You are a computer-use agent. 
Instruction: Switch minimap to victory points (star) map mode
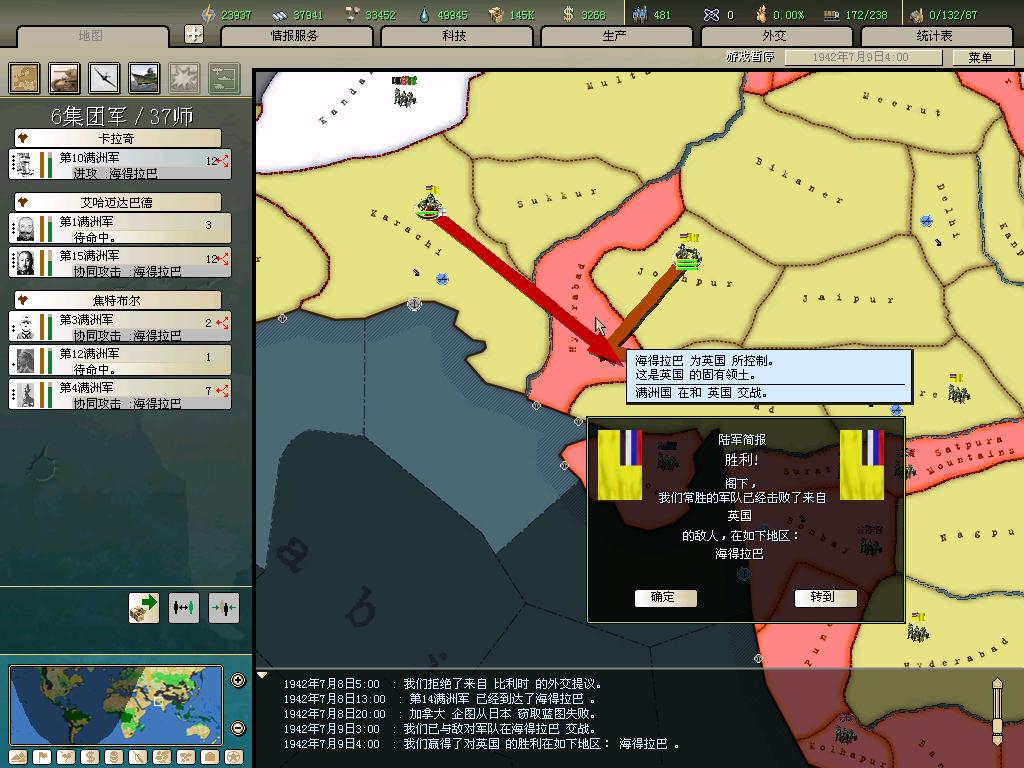tap(234, 757)
